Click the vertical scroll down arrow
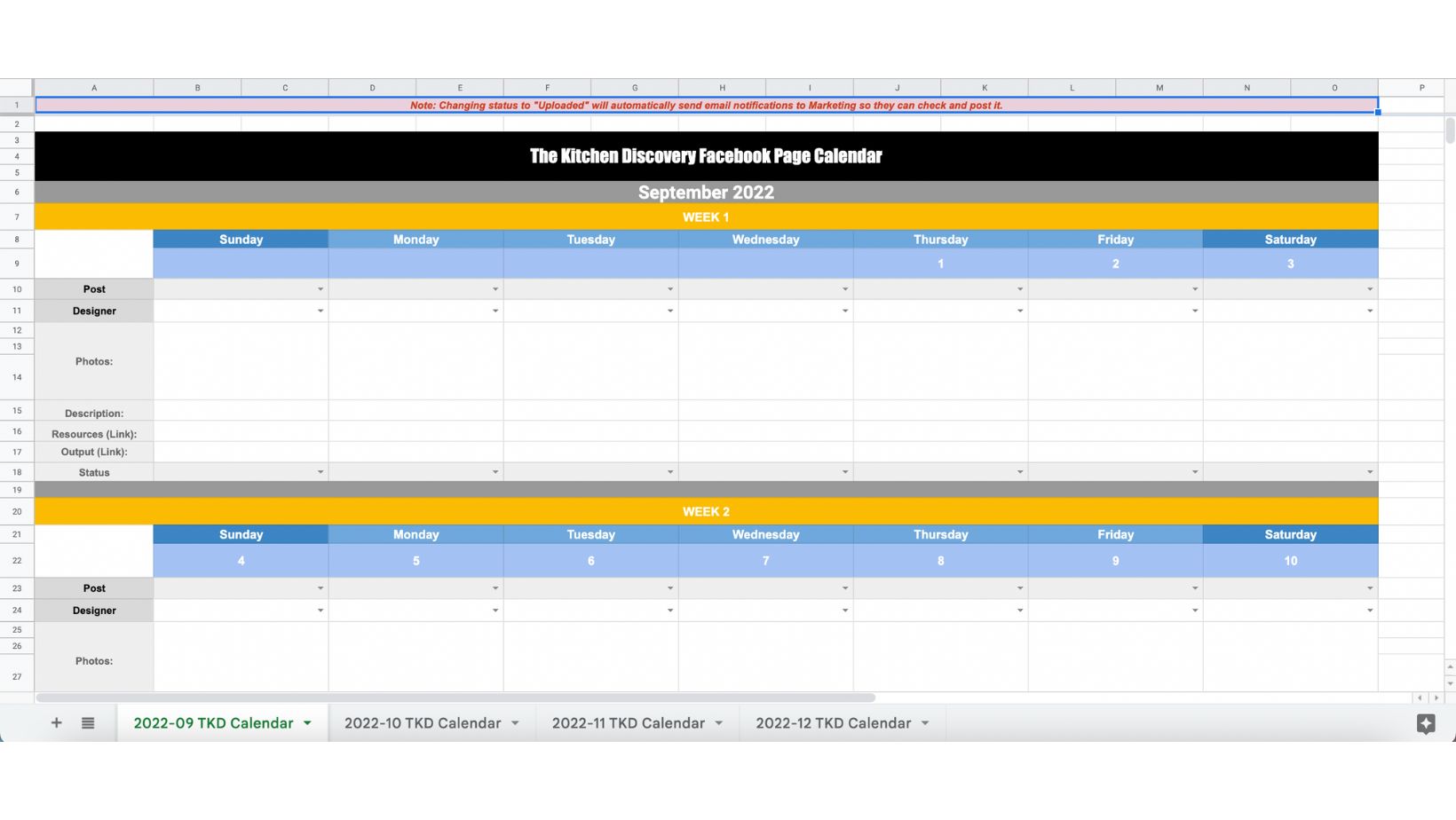The width and height of the screenshot is (1456, 820). (1450, 683)
